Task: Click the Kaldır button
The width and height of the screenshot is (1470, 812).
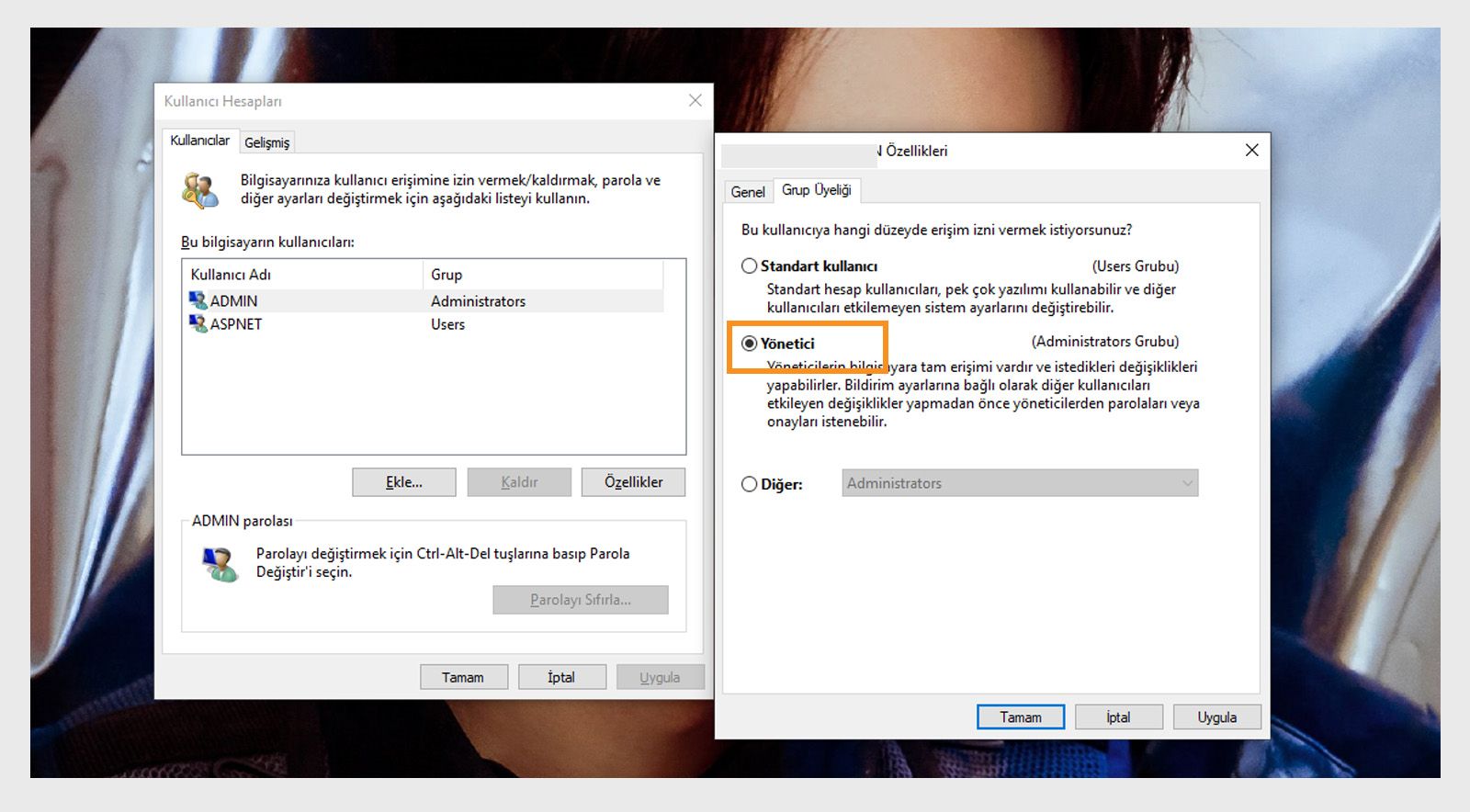Action: tap(519, 482)
